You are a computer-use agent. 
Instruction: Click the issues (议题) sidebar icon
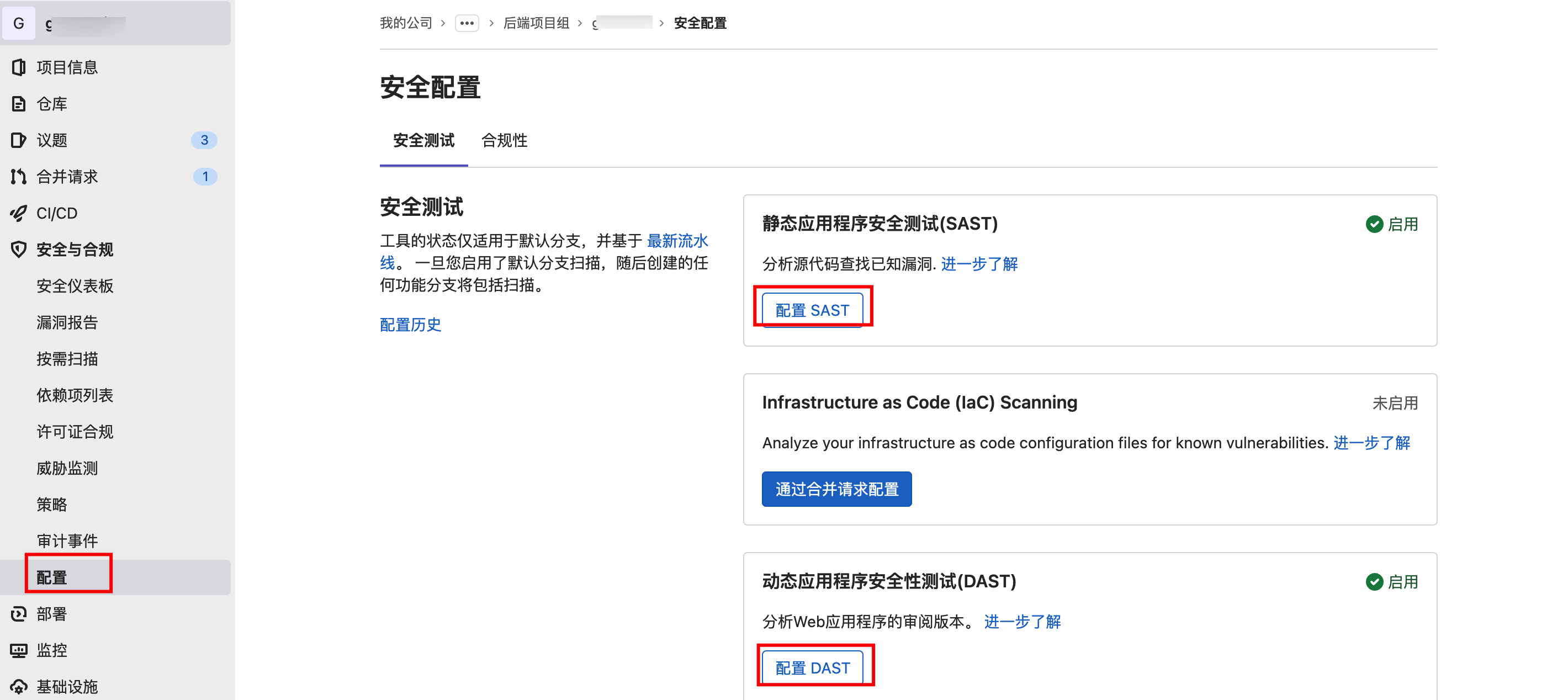click(x=18, y=140)
